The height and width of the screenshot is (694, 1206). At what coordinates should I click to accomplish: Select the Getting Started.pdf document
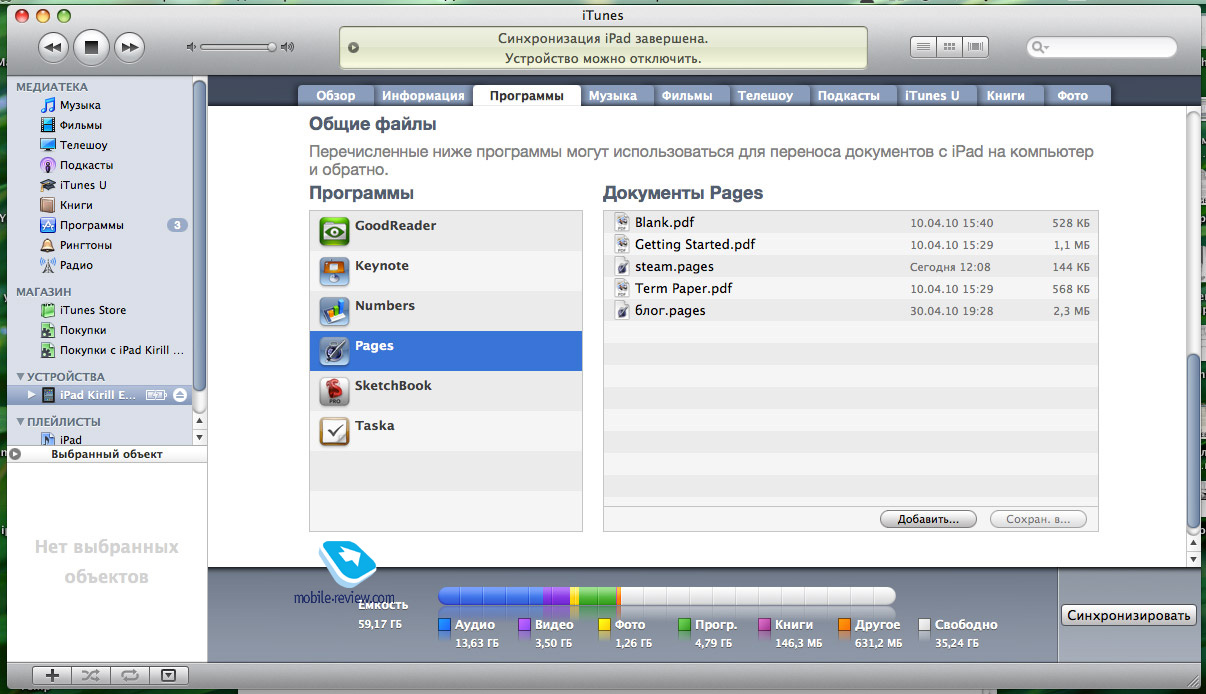[x=851, y=244]
